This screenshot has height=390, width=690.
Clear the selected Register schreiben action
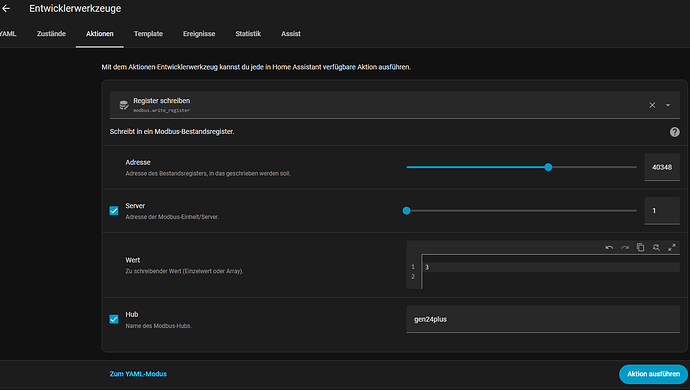[652, 105]
